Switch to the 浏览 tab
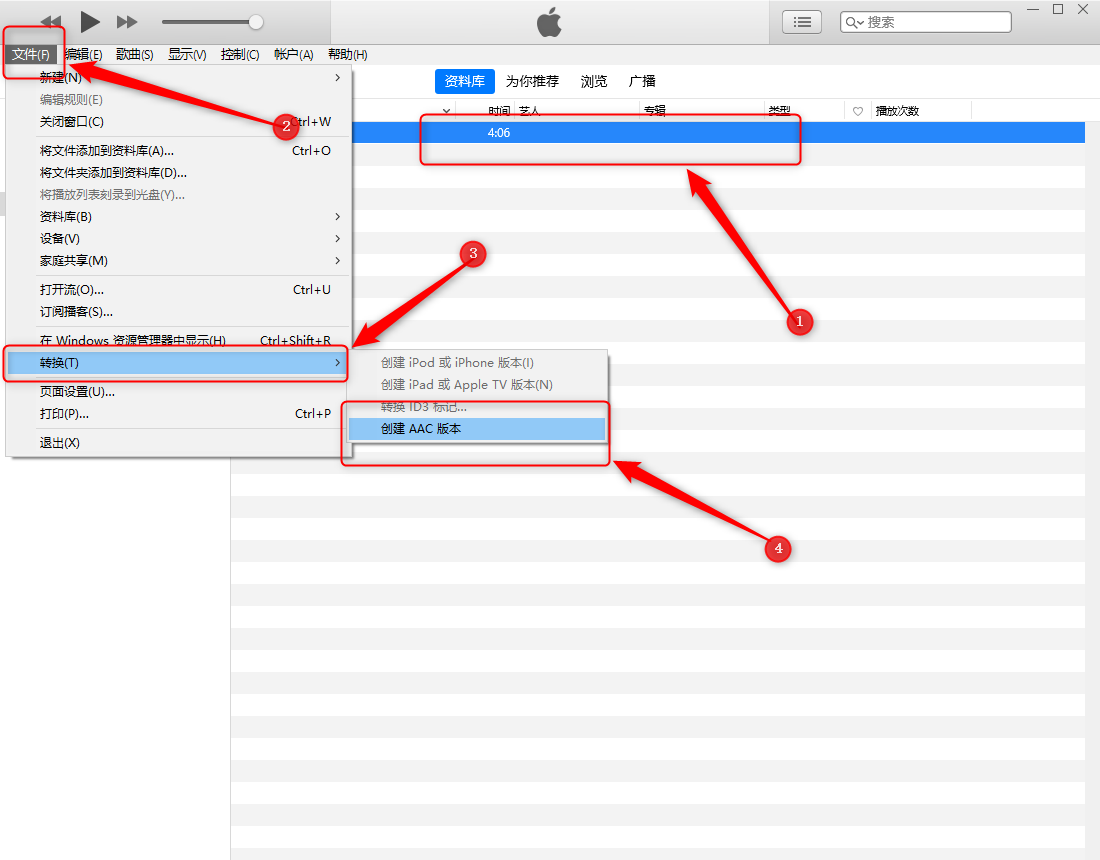Screen dimensions: 1100x860 [594, 81]
